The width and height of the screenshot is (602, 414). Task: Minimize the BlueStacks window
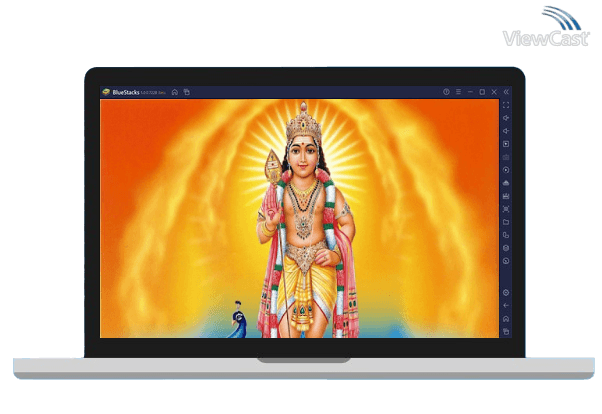coord(470,92)
